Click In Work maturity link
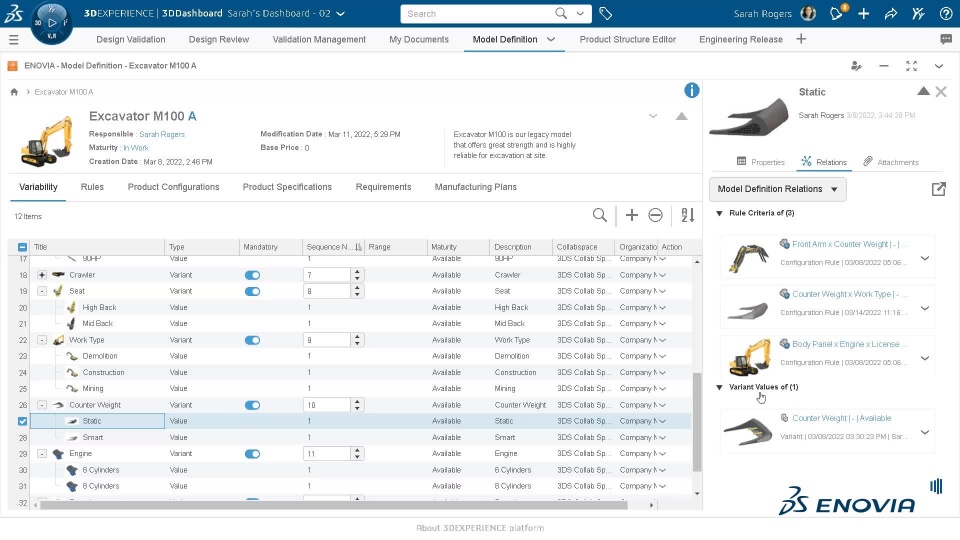Viewport: 960px width, 540px height. click(x=136, y=148)
